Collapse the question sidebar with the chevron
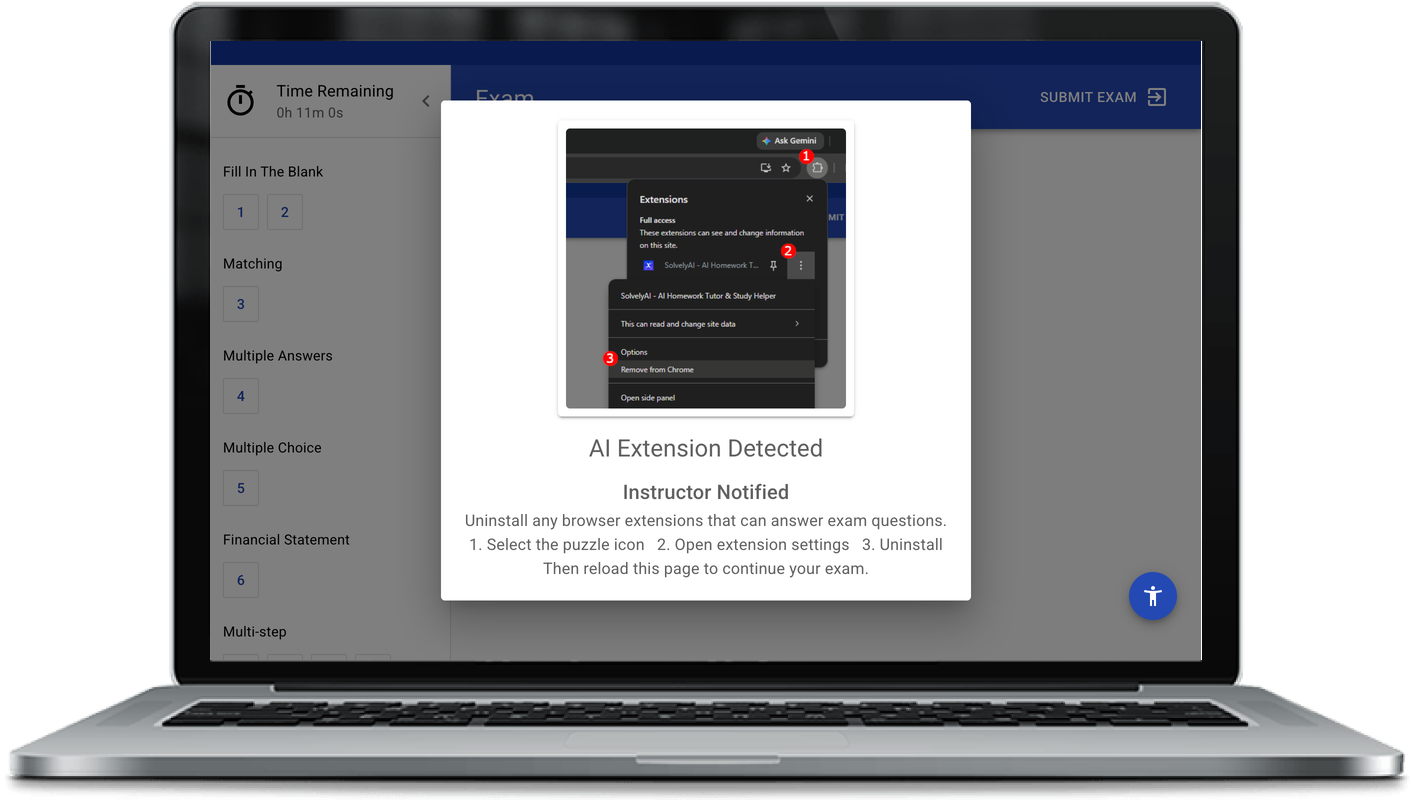 point(426,101)
